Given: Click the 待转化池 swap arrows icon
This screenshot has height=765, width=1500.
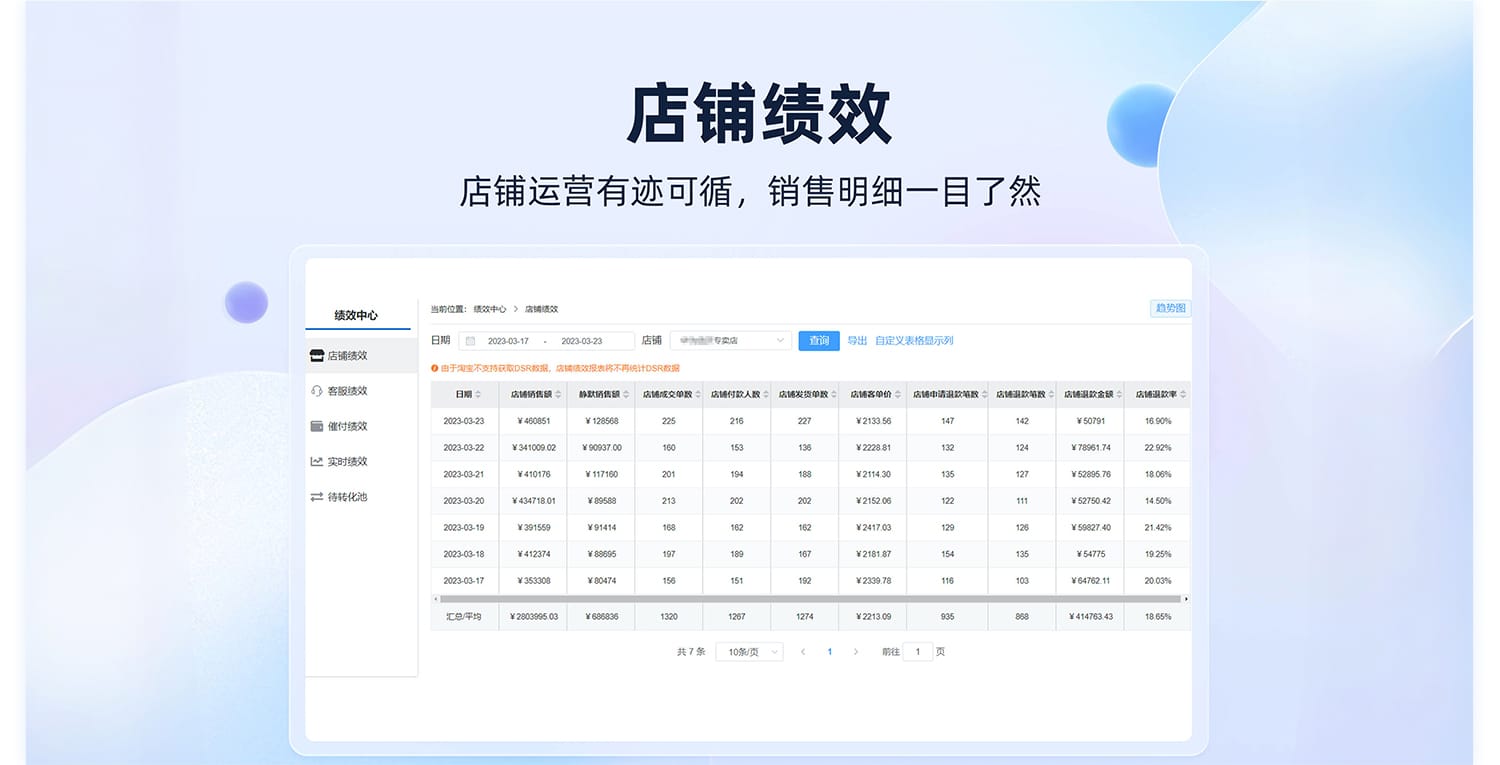Looking at the screenshot, I should [x=317, y=497].
